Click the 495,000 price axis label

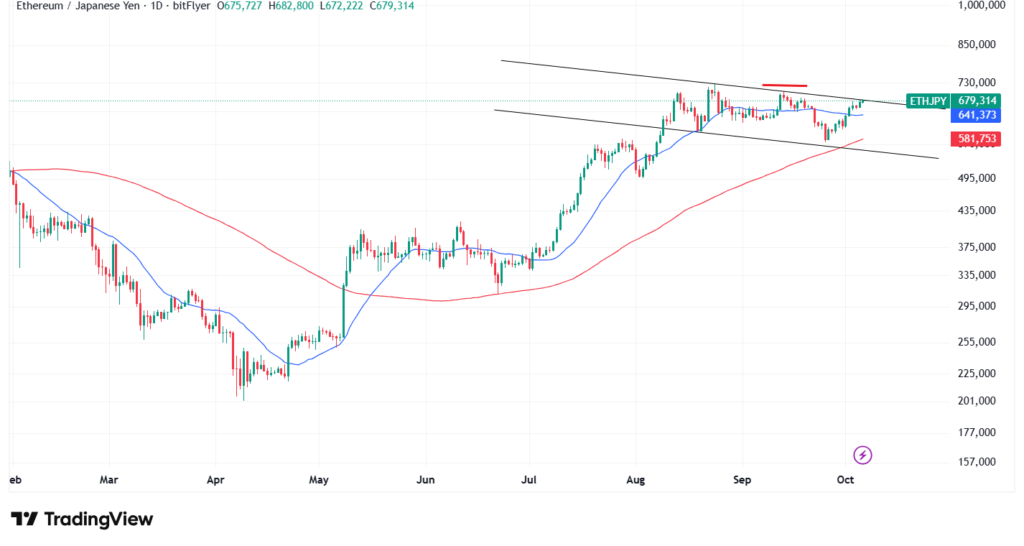tap(974, 178)
